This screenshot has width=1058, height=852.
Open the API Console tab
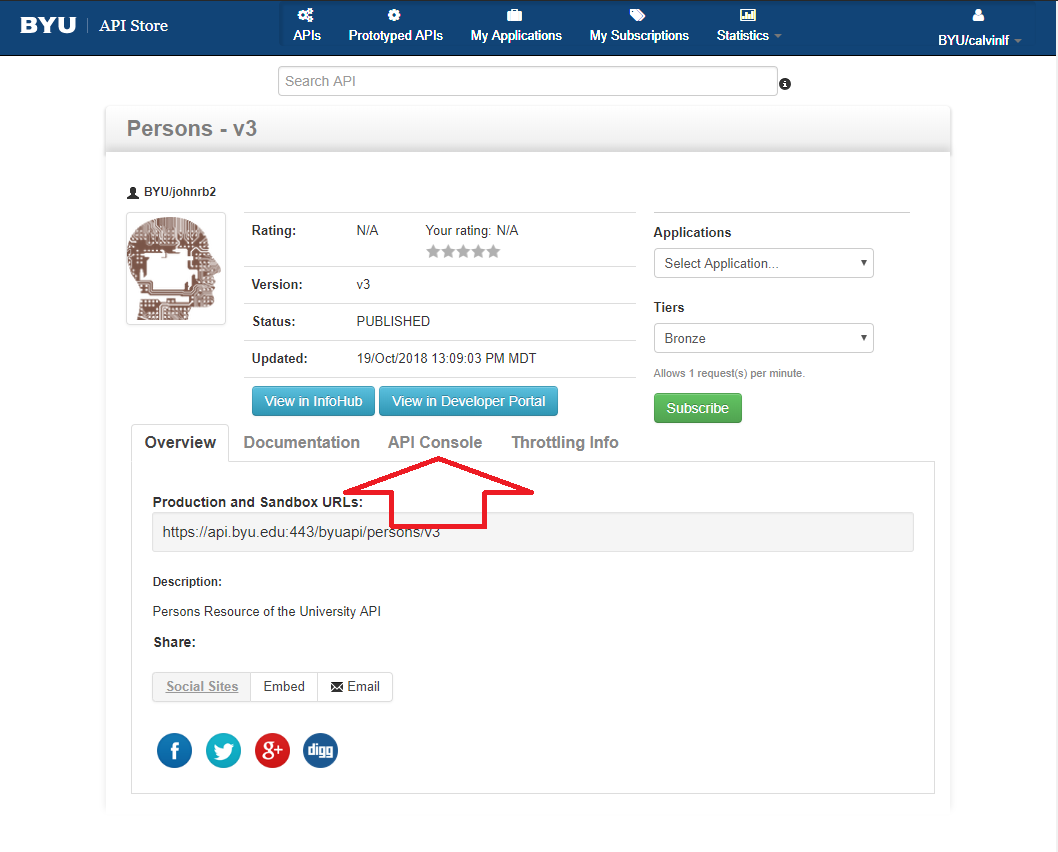click(435, 443)
